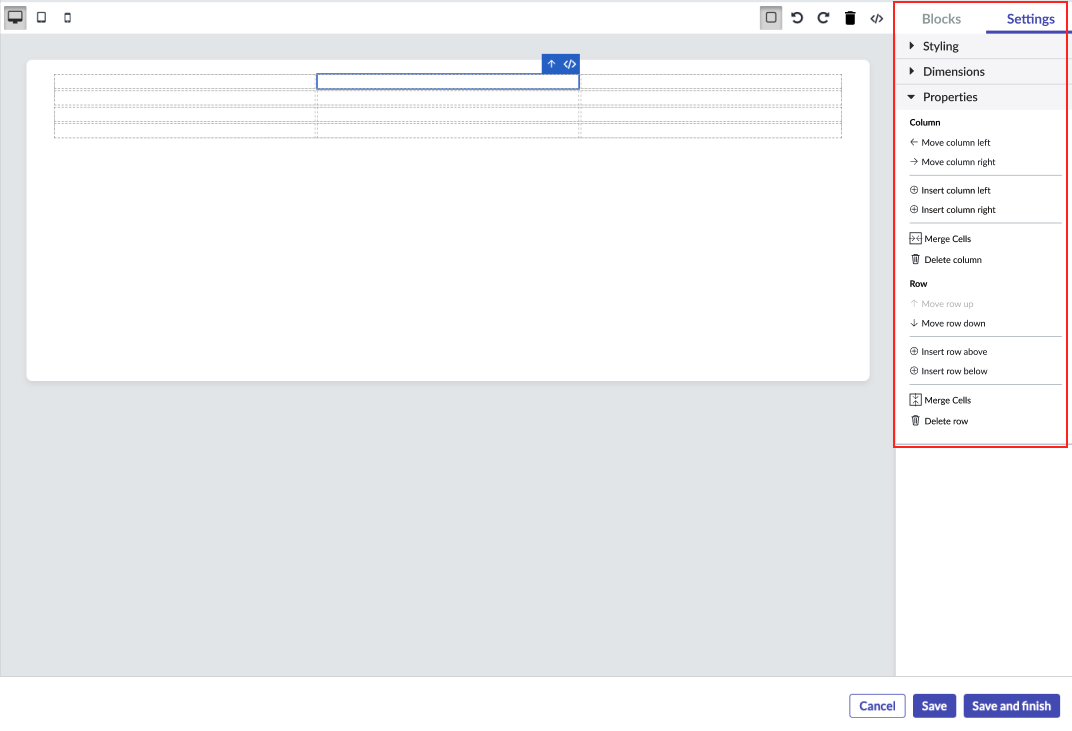Expand the Dimensions section

pyautogui.click(x=982, y=71)
